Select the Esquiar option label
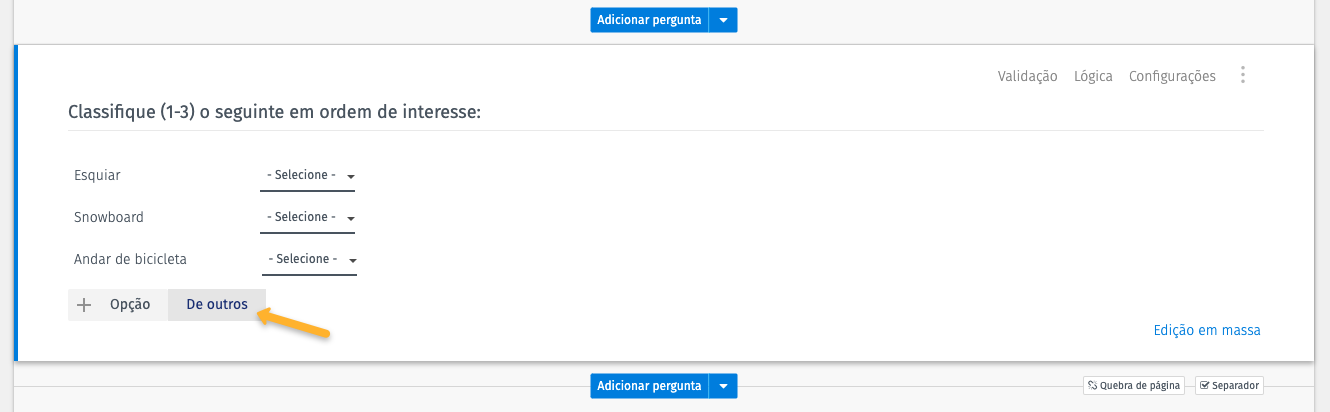1330x412 pixels. [97, 176]
